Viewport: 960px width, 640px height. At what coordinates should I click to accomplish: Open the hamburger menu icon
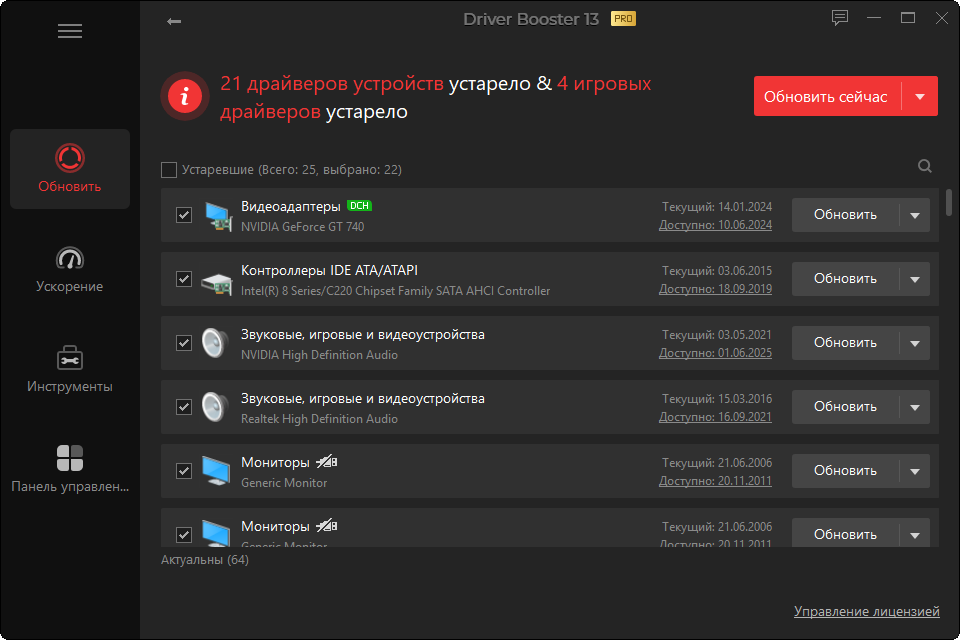[x=70, y=31]
